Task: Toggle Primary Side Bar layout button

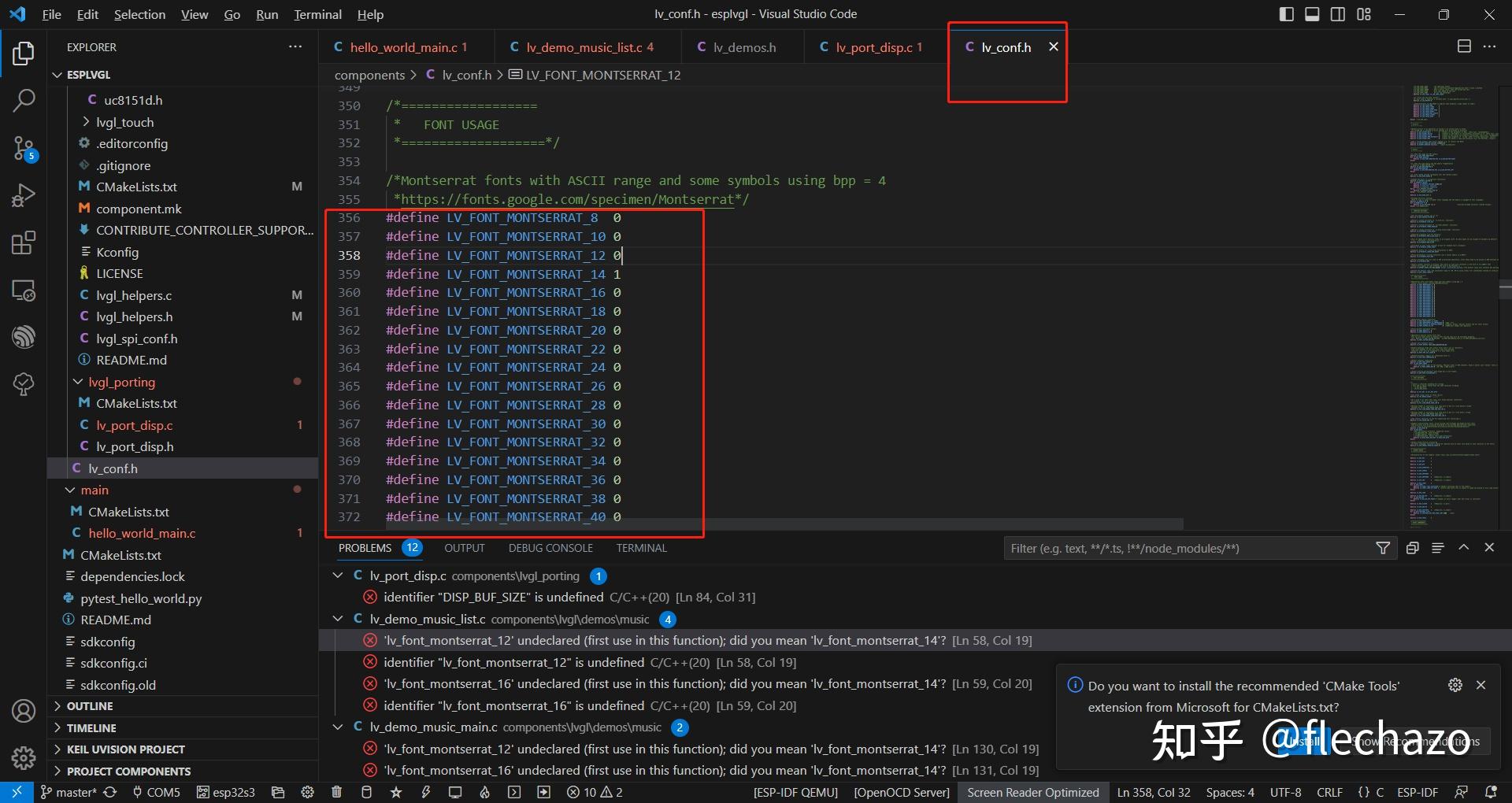Action: click(1287, 14)
